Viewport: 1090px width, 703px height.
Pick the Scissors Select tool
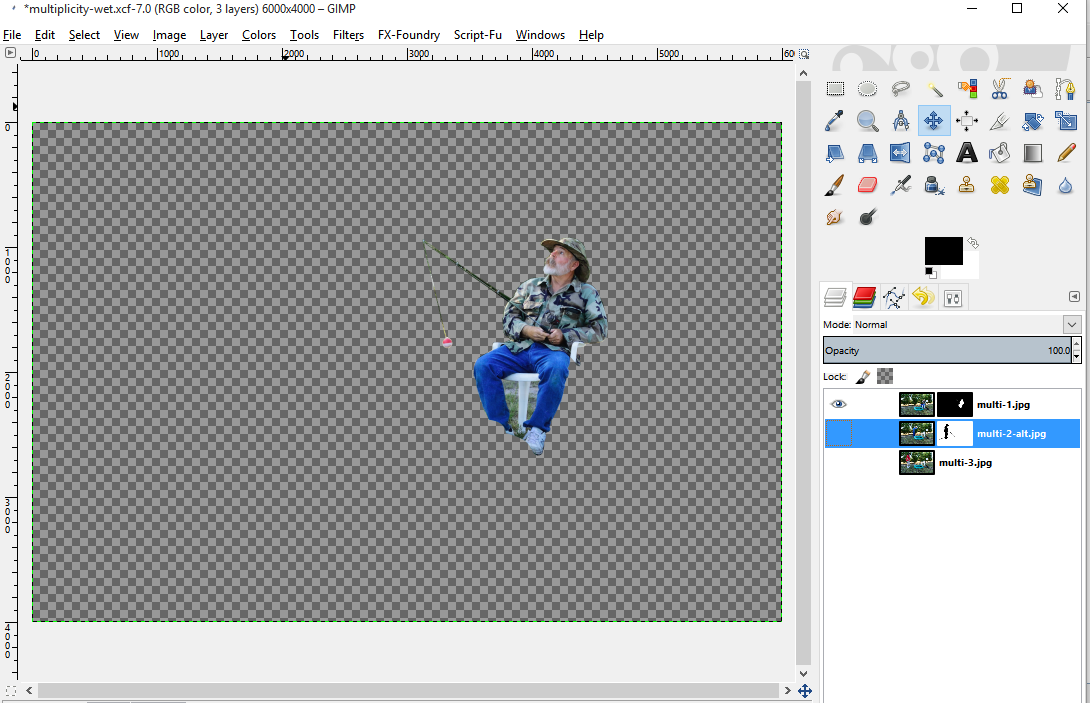coord(999,89)
